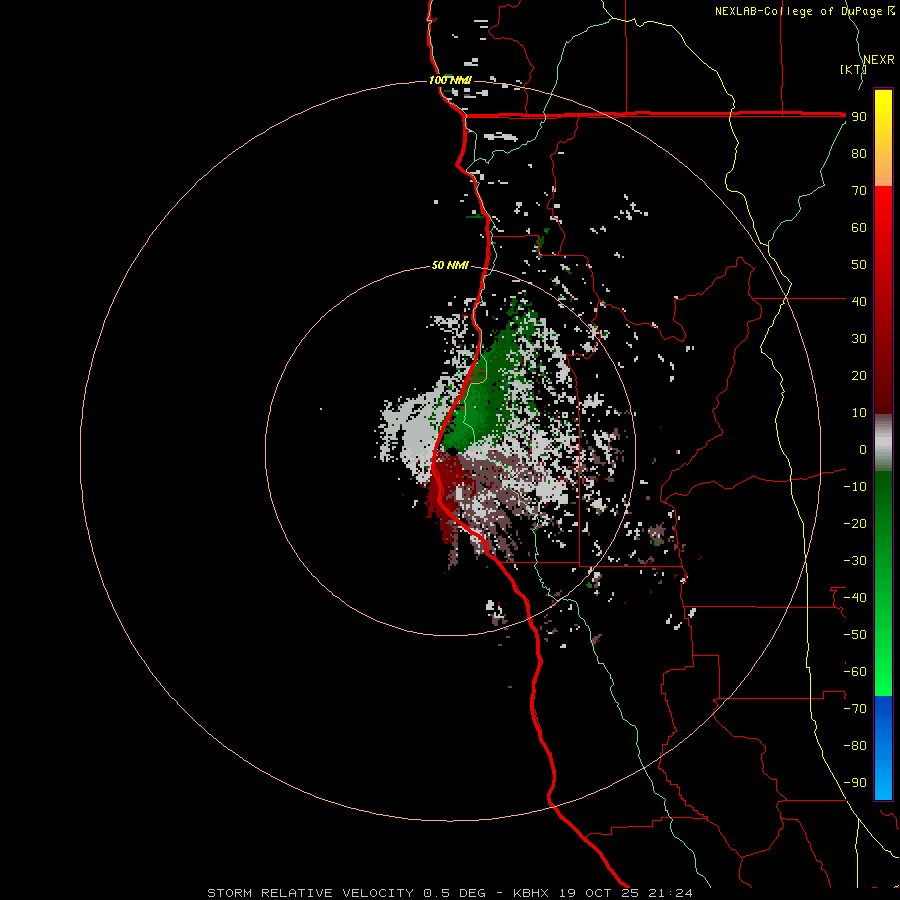Click the -40 scale value
Viewport: 900px width, 900px height.
(855, 598)
